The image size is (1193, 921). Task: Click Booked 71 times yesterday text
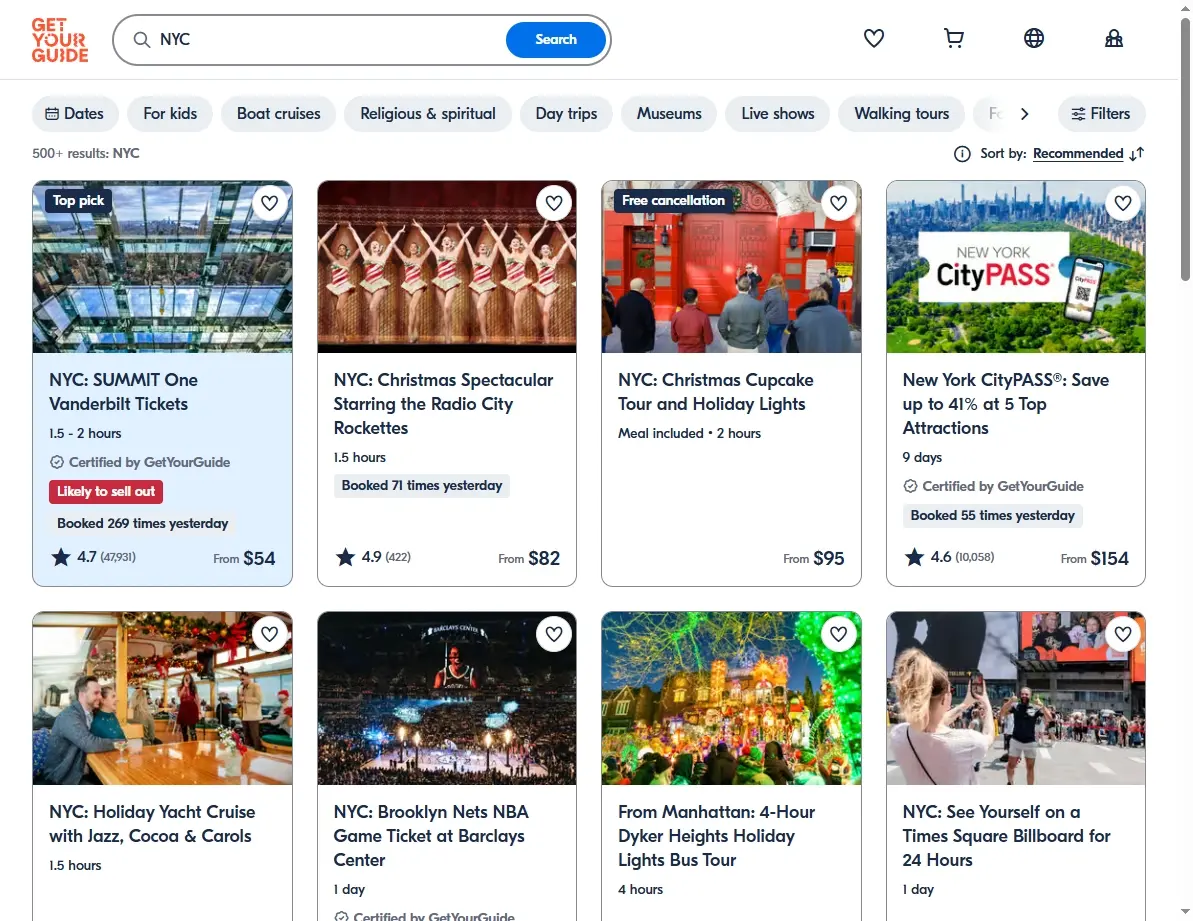click(422, 485)
